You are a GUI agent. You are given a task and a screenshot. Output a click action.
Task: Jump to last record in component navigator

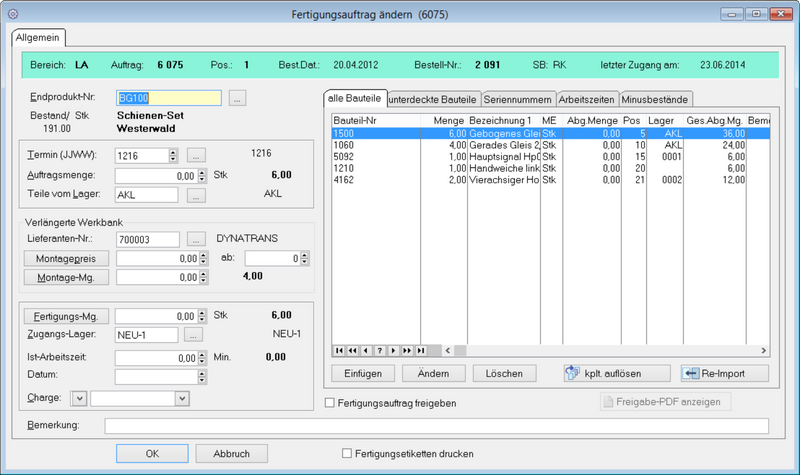click(421, 350)
